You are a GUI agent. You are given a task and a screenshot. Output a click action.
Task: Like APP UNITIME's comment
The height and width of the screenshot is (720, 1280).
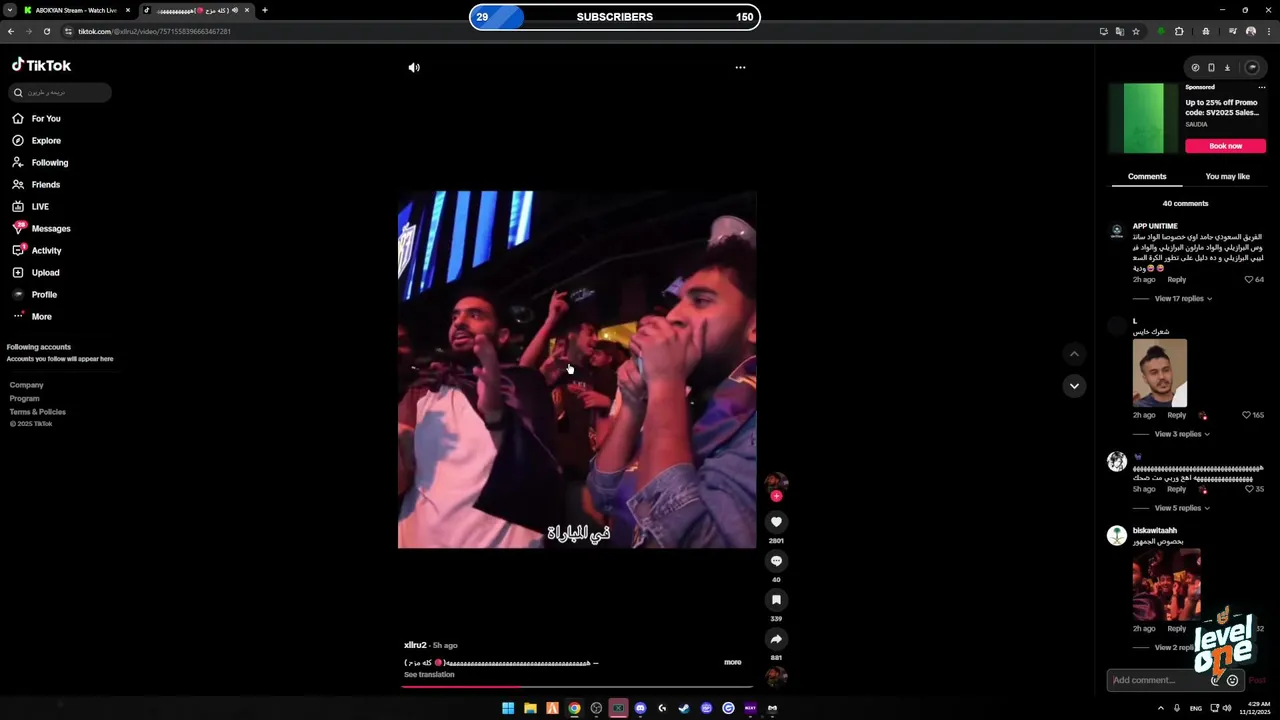[x=1249, y=280]
